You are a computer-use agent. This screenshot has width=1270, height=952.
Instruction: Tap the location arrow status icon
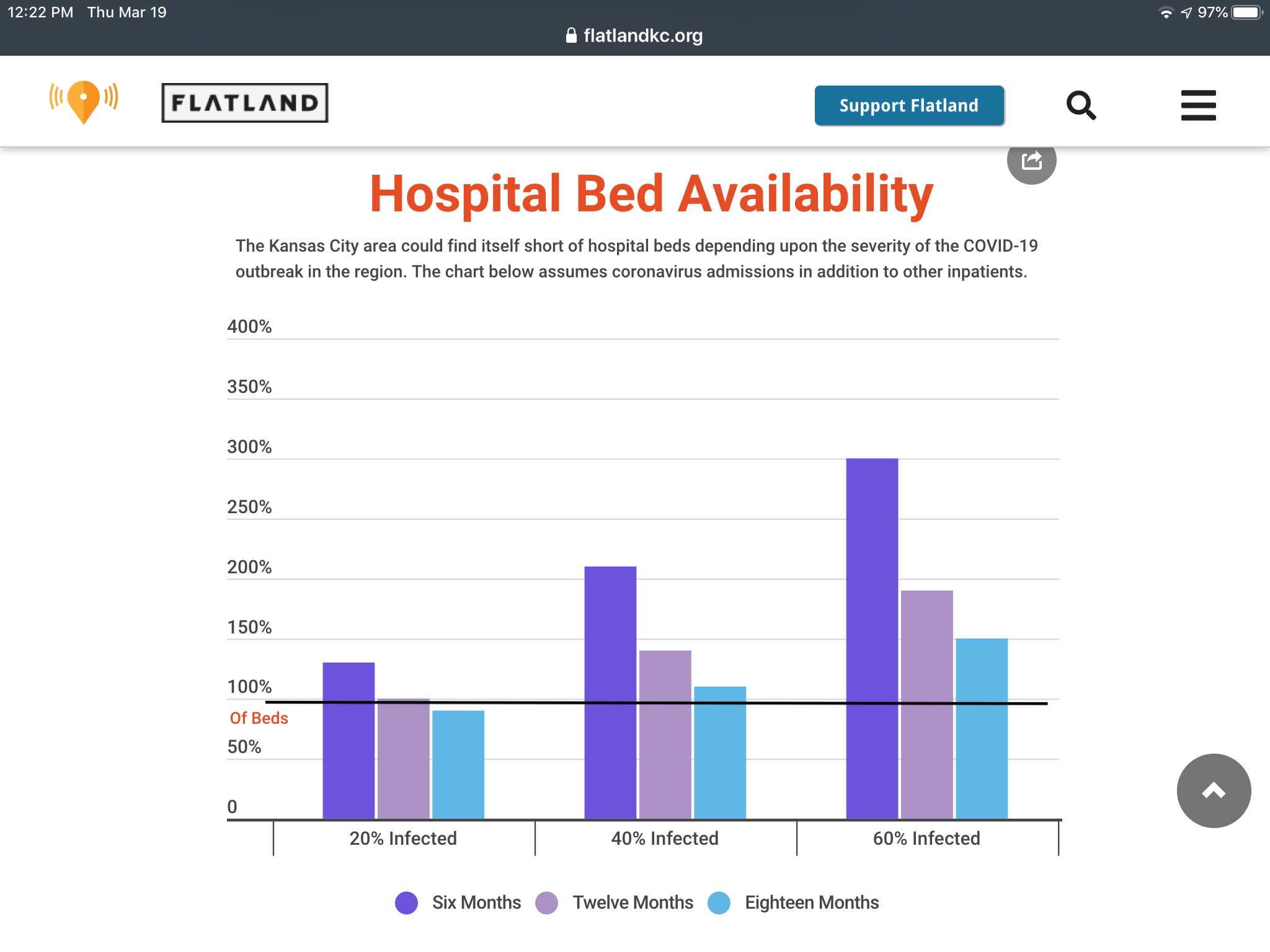[x=1186, y=12]
